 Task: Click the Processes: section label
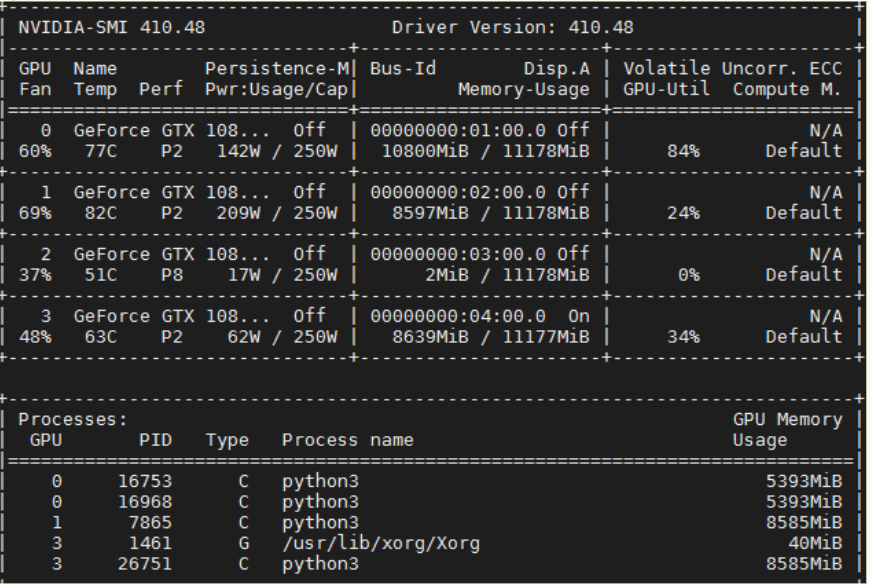pyautogui.click(x=73, y=420)
